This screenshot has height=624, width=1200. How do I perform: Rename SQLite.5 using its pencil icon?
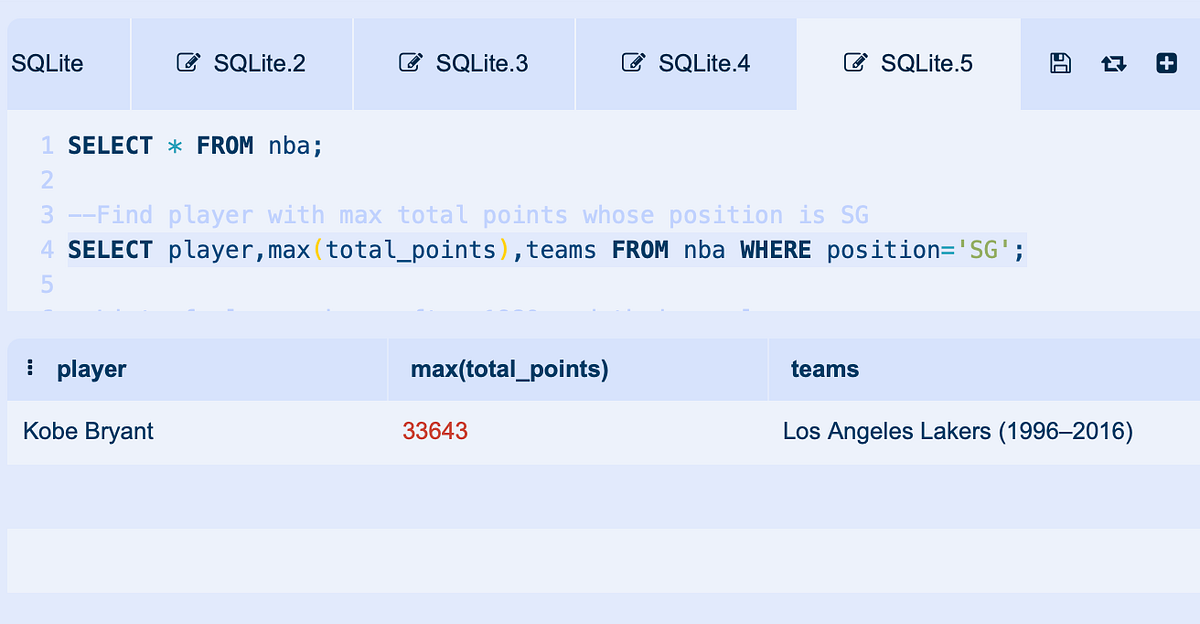[856, 61]
